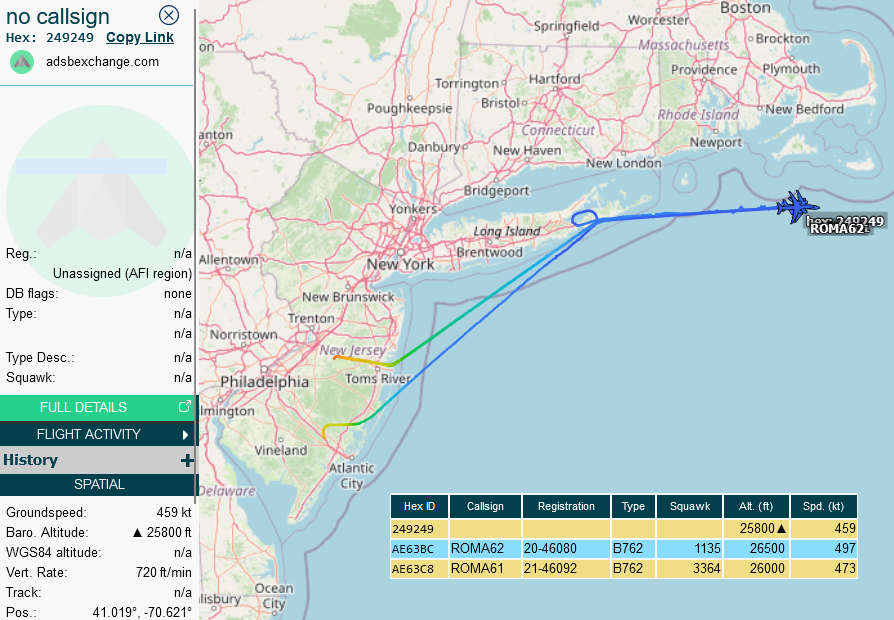Image resolution: width=894 pixels, height=620 pixels.
Task: Click the Hex: 249249 value in the panel
Action: 70,38
